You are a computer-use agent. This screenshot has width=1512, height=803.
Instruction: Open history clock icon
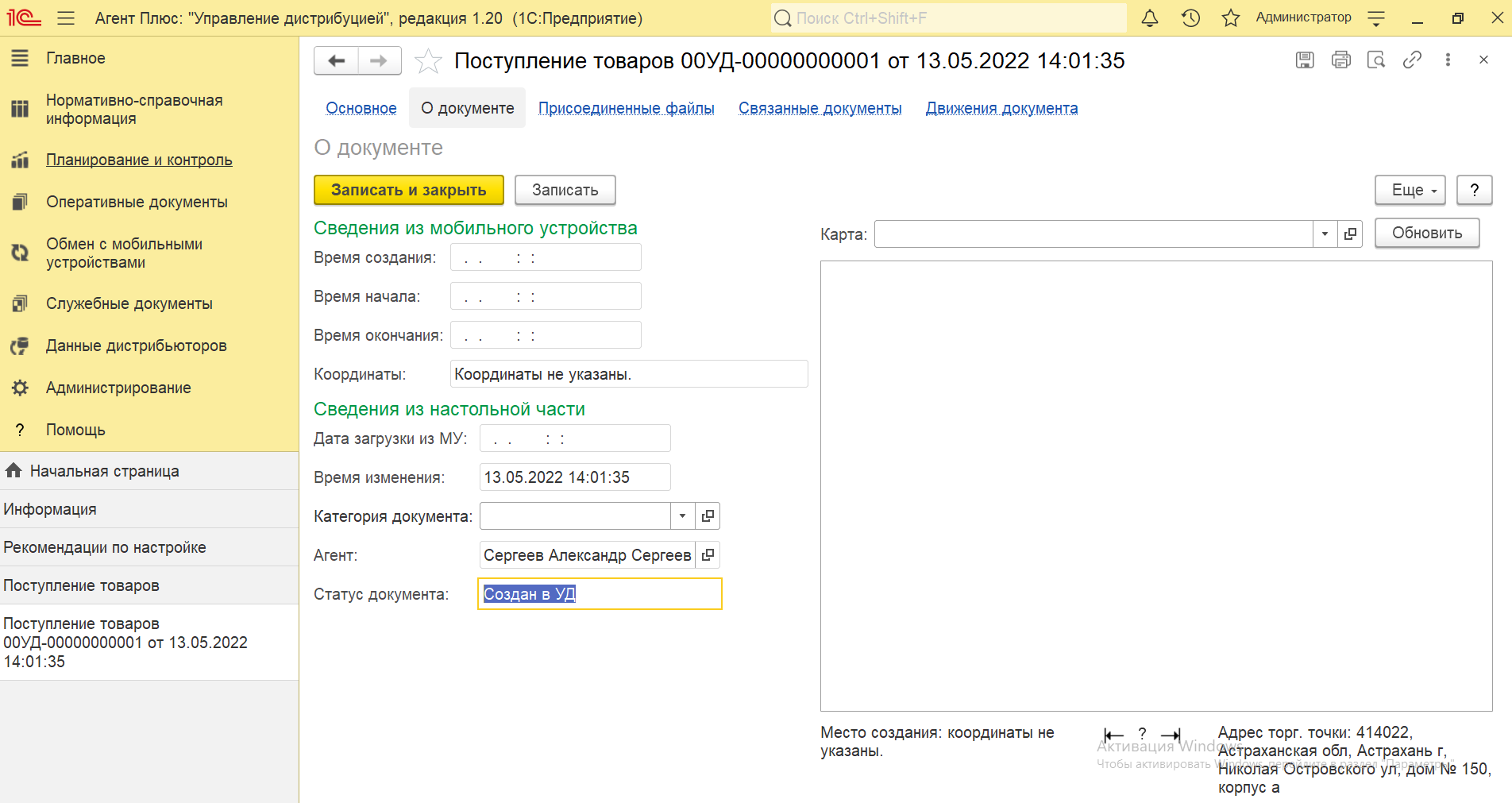click(1190, 18)
